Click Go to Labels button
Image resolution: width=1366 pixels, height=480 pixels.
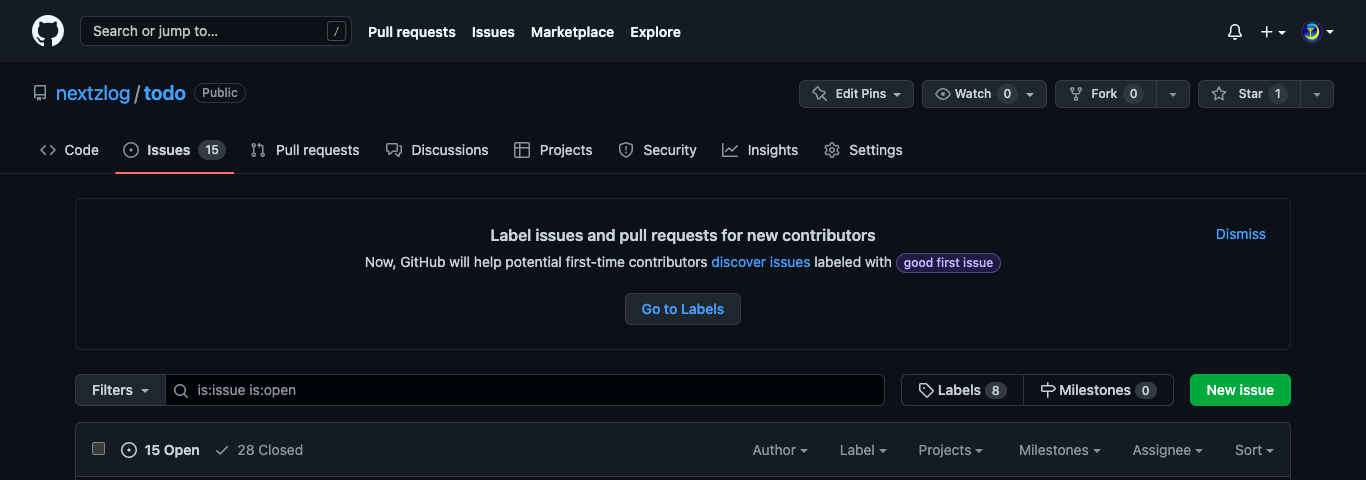click(683, 309)
